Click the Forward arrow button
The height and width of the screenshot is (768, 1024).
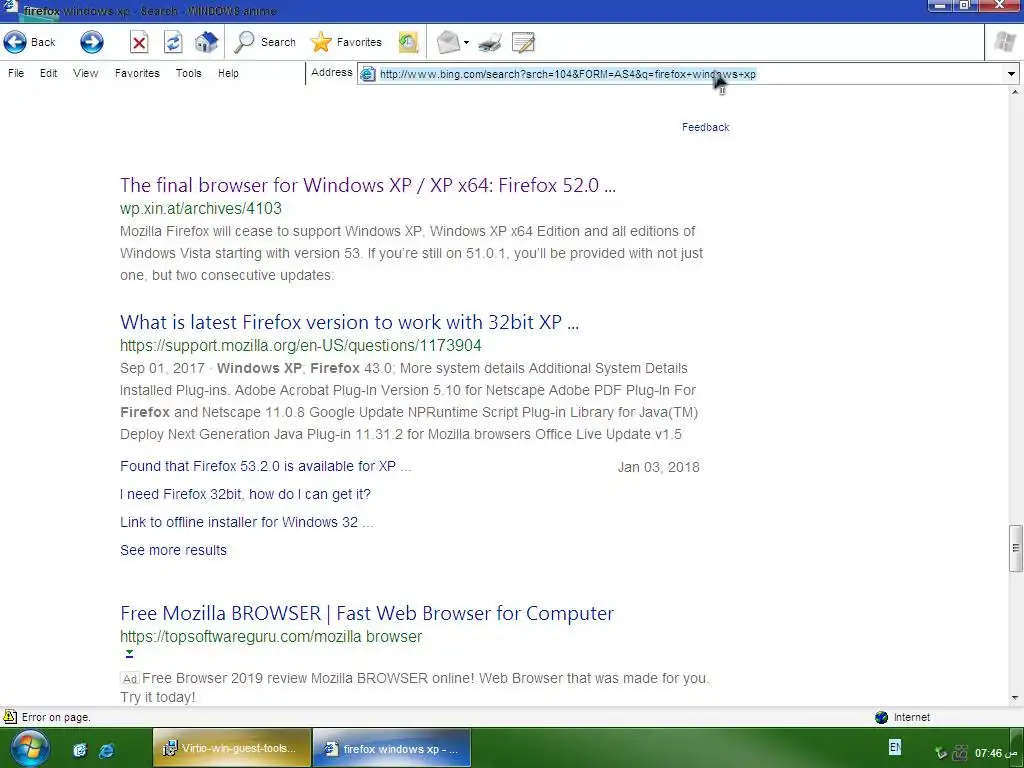pos(91,42)
